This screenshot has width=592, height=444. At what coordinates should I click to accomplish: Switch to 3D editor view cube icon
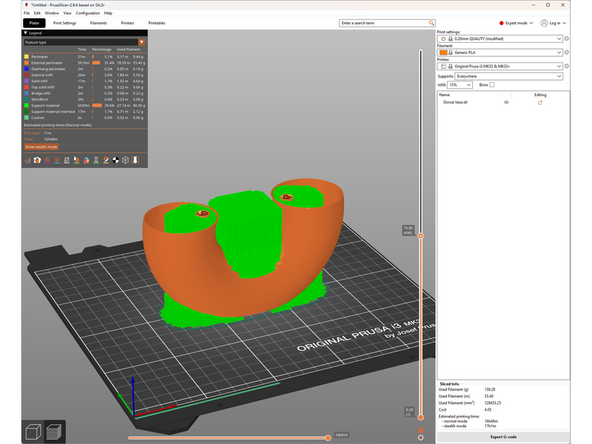click(x=33, y=432)
